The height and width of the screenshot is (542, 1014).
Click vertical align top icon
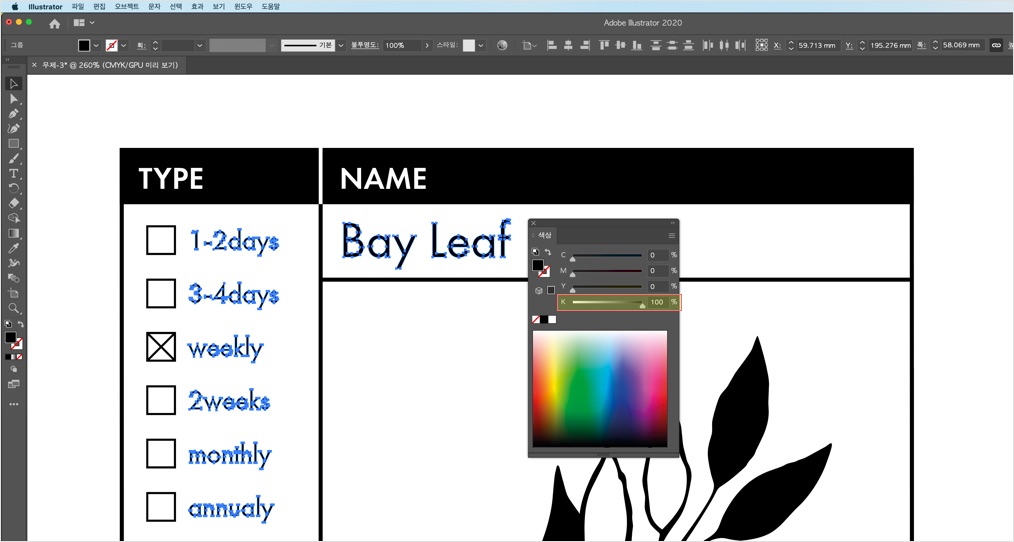tap(604, 45)
